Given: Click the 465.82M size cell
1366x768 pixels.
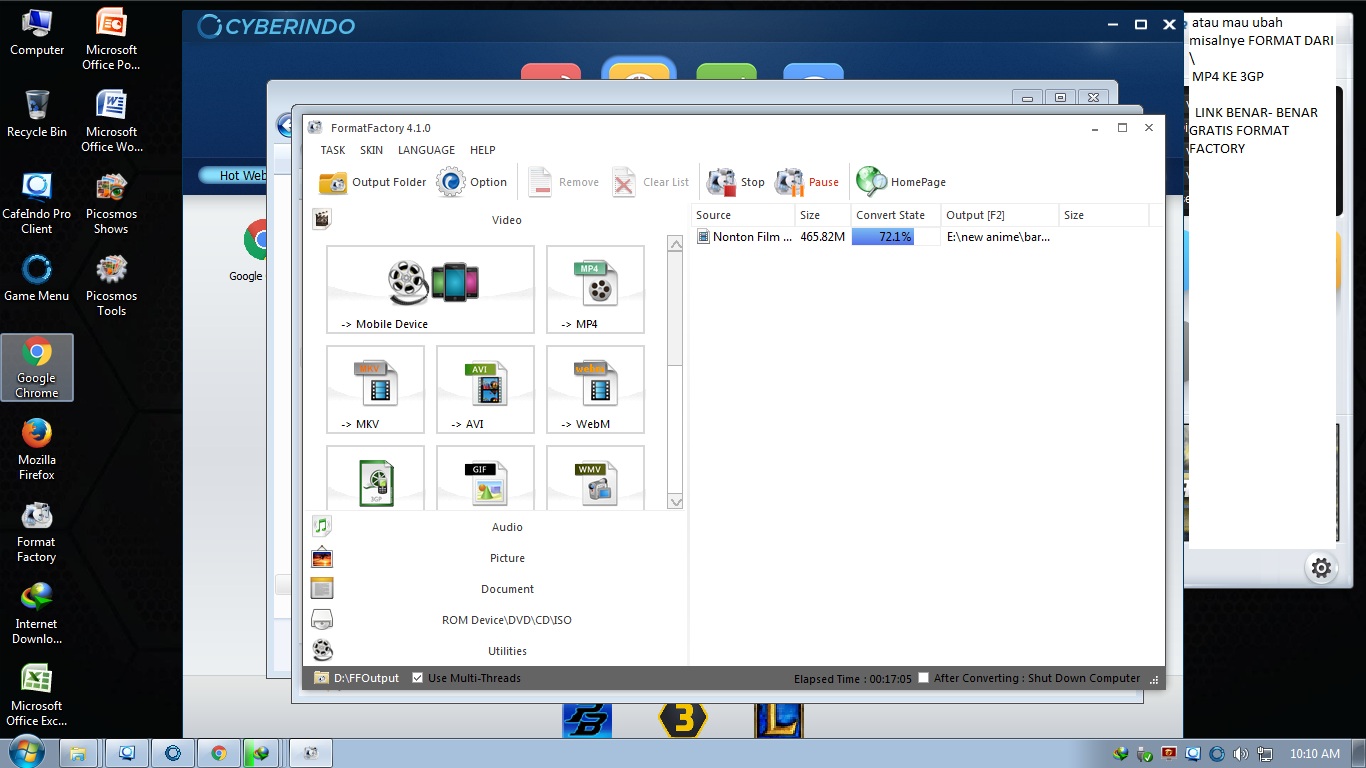Looking at the screenshot, I should coord(823,237).
